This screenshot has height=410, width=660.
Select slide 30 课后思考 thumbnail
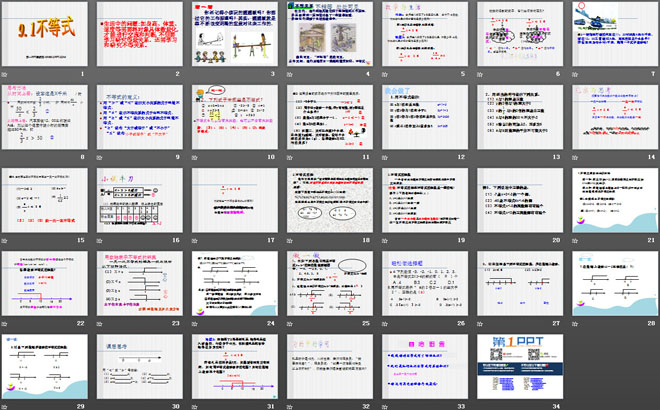point(140,367)
